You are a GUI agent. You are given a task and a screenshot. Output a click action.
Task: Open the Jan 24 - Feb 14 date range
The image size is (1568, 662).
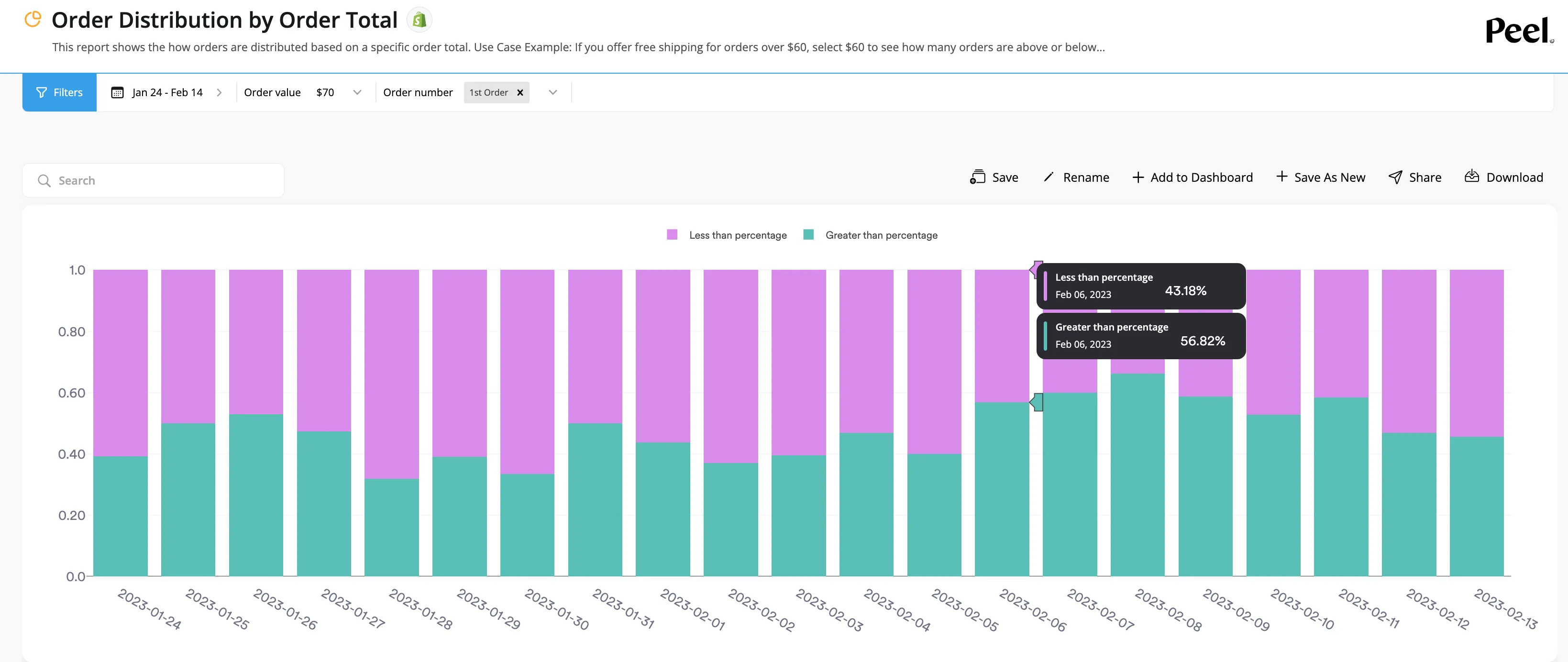coord(167,92)
